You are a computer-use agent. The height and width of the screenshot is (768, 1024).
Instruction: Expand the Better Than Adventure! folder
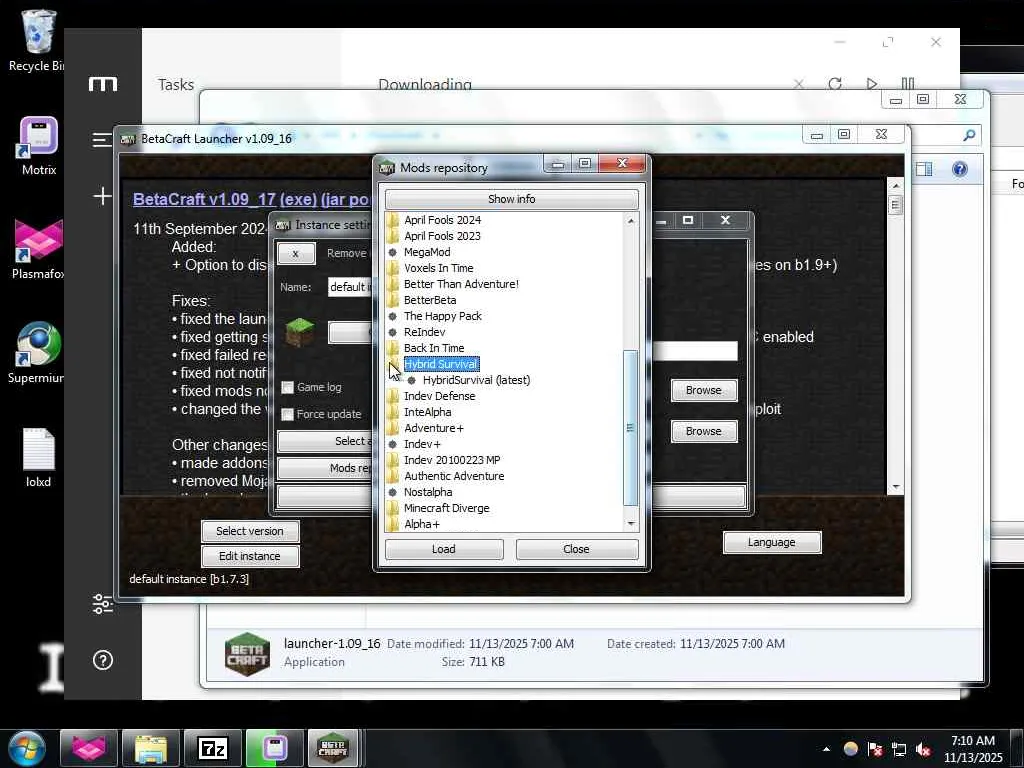392,284
